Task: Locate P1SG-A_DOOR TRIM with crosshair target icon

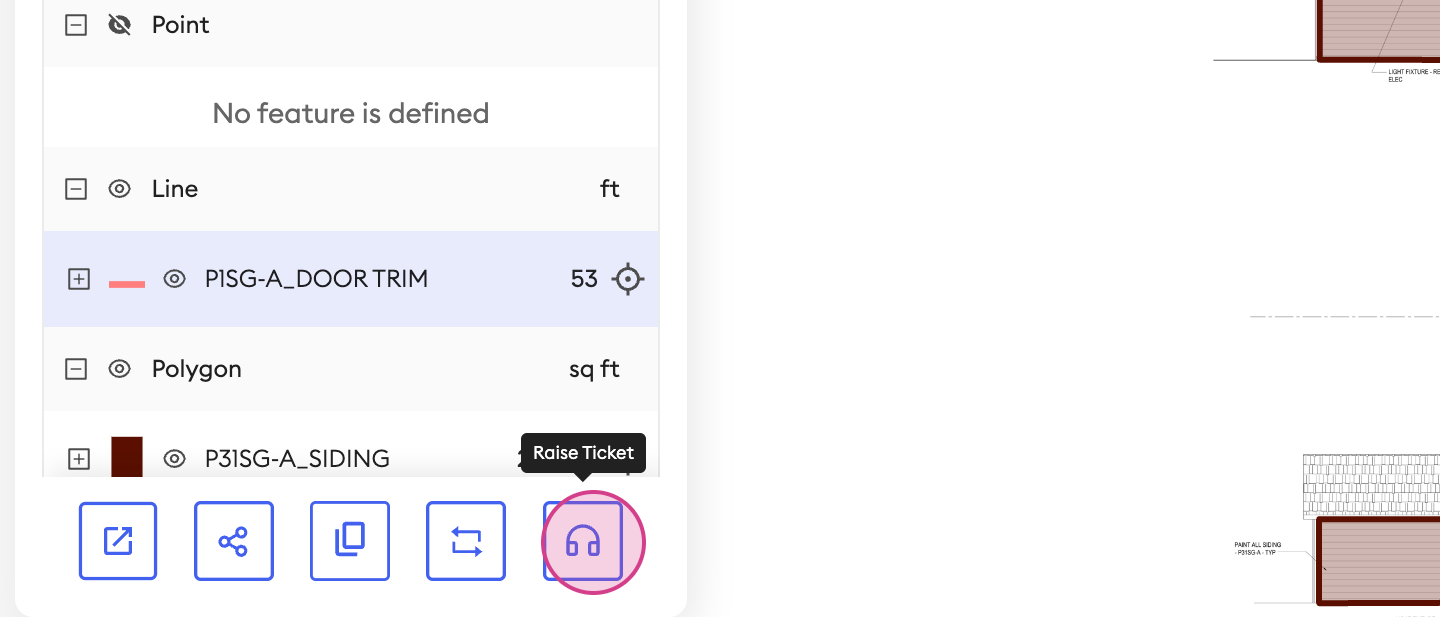Action: pyautogui.click(x=628, y=279)
